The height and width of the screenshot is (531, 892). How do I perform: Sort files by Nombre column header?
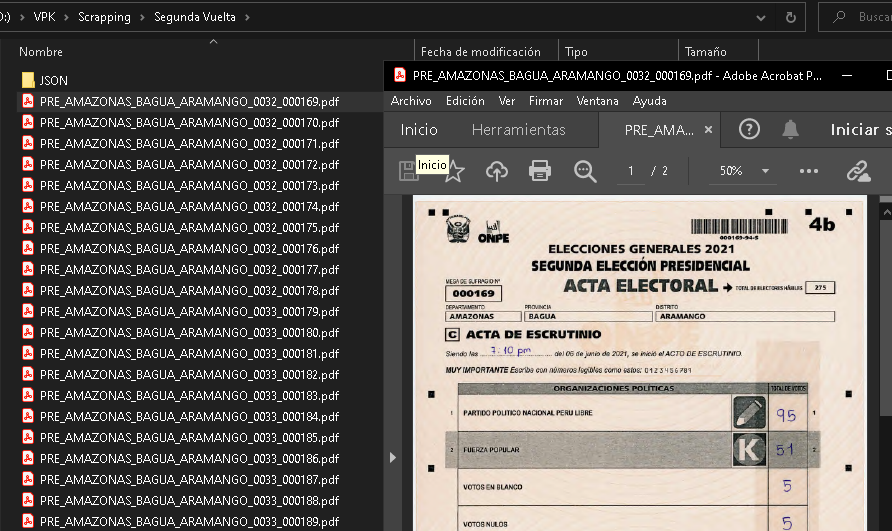(41, 52)
